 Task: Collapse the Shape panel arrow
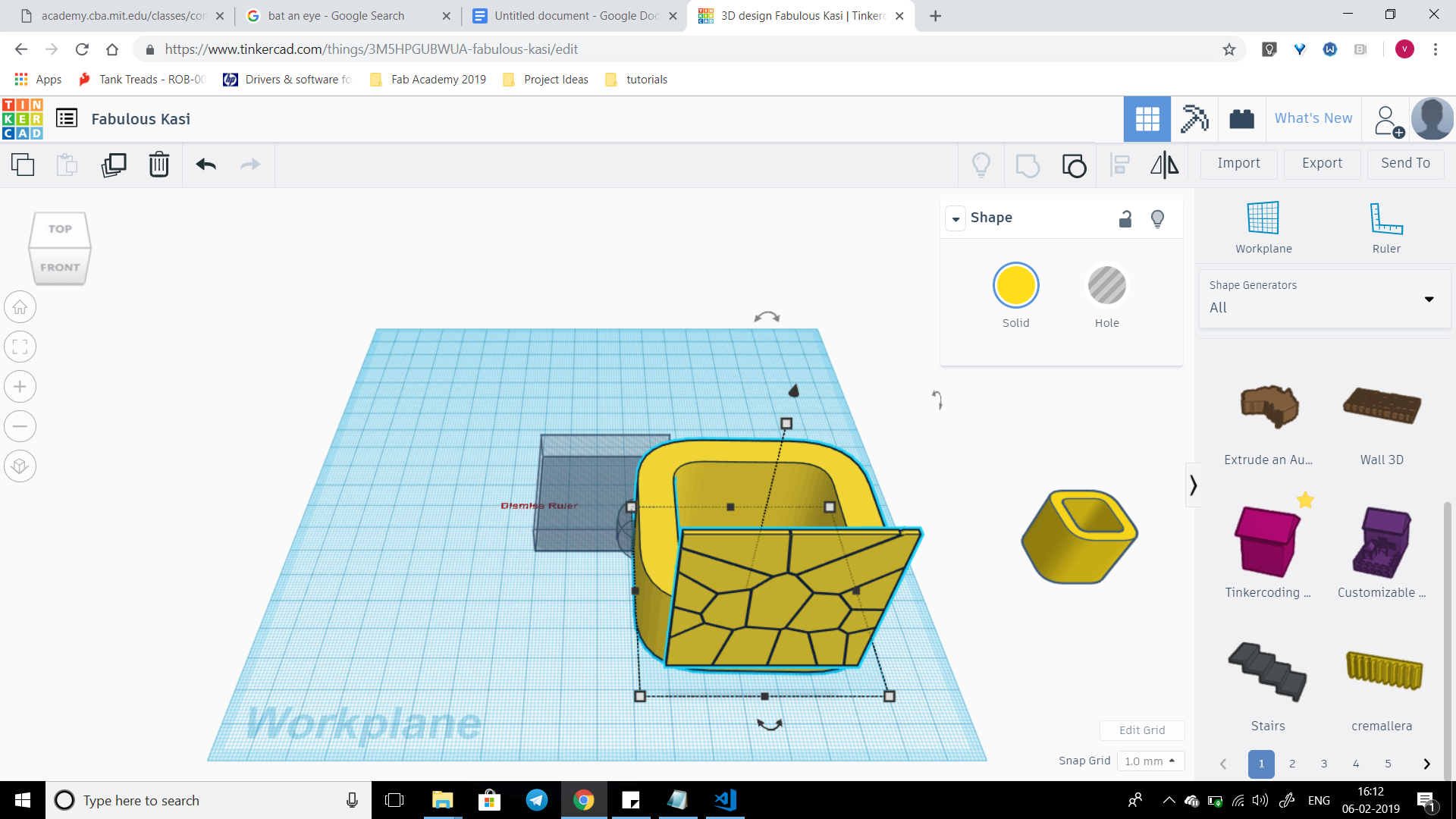pos(955,218)
